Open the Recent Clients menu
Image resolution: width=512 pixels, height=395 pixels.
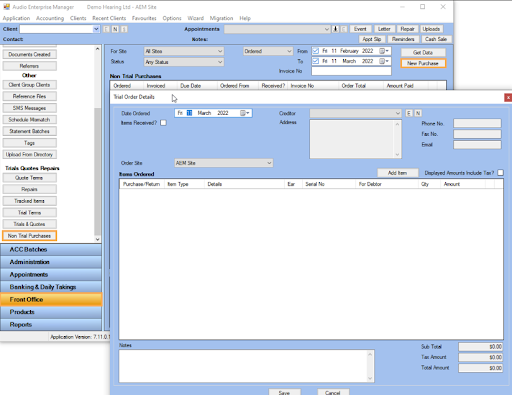coord(109,18)
